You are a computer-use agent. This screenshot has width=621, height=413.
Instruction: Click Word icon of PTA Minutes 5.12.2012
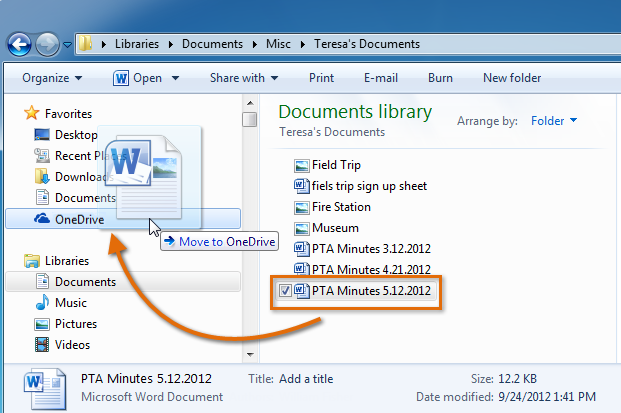(301, 291)
